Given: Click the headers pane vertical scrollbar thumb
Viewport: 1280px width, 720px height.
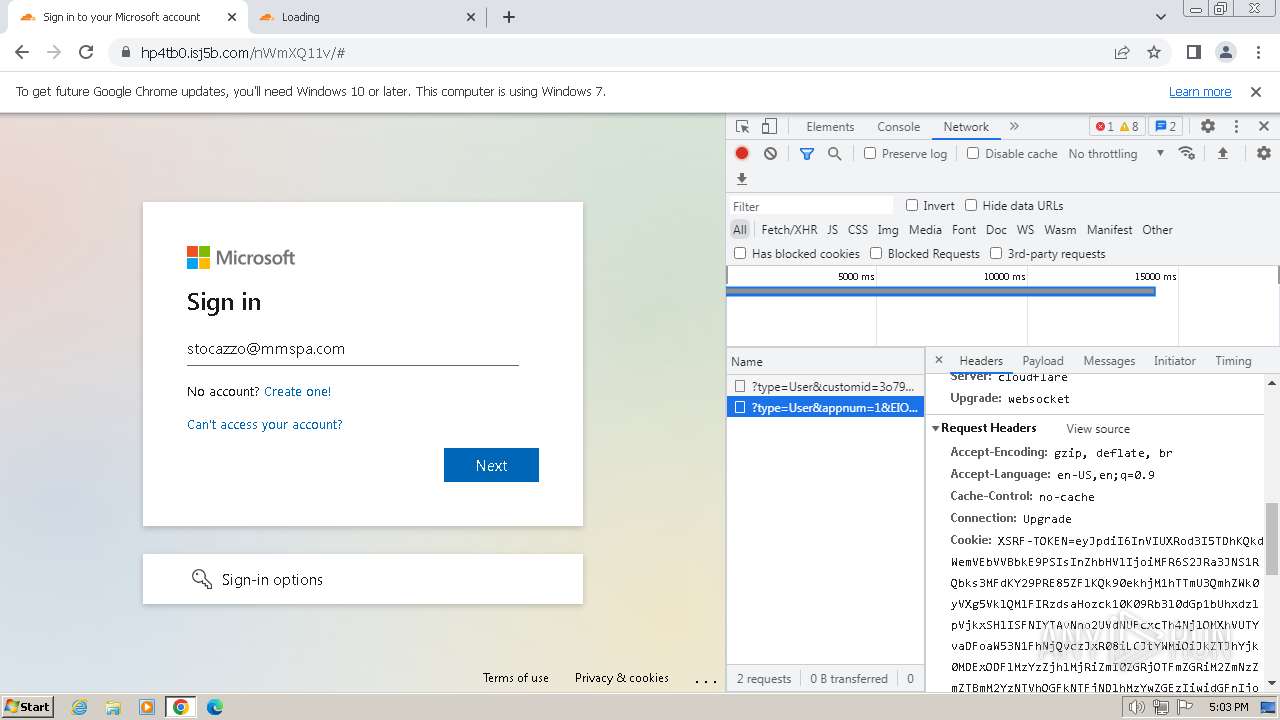Looking at the screenshot, I should (x=1272, y=539).
